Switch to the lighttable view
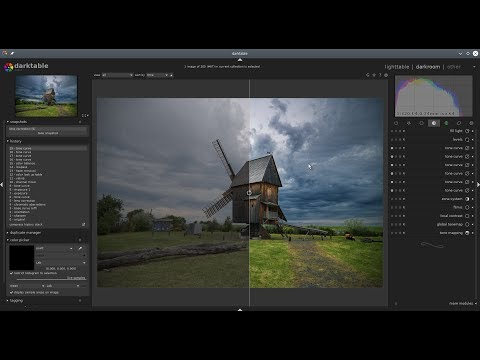 pyautogui.click(x=397, y=67)
